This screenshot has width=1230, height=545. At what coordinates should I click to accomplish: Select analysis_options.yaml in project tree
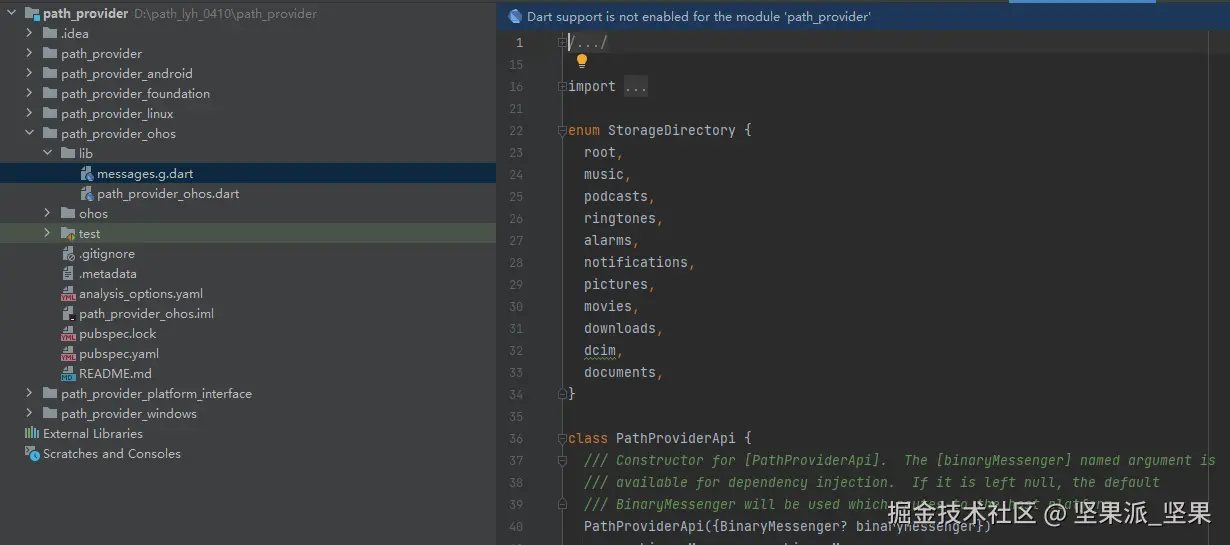click(x=141, y=294)
